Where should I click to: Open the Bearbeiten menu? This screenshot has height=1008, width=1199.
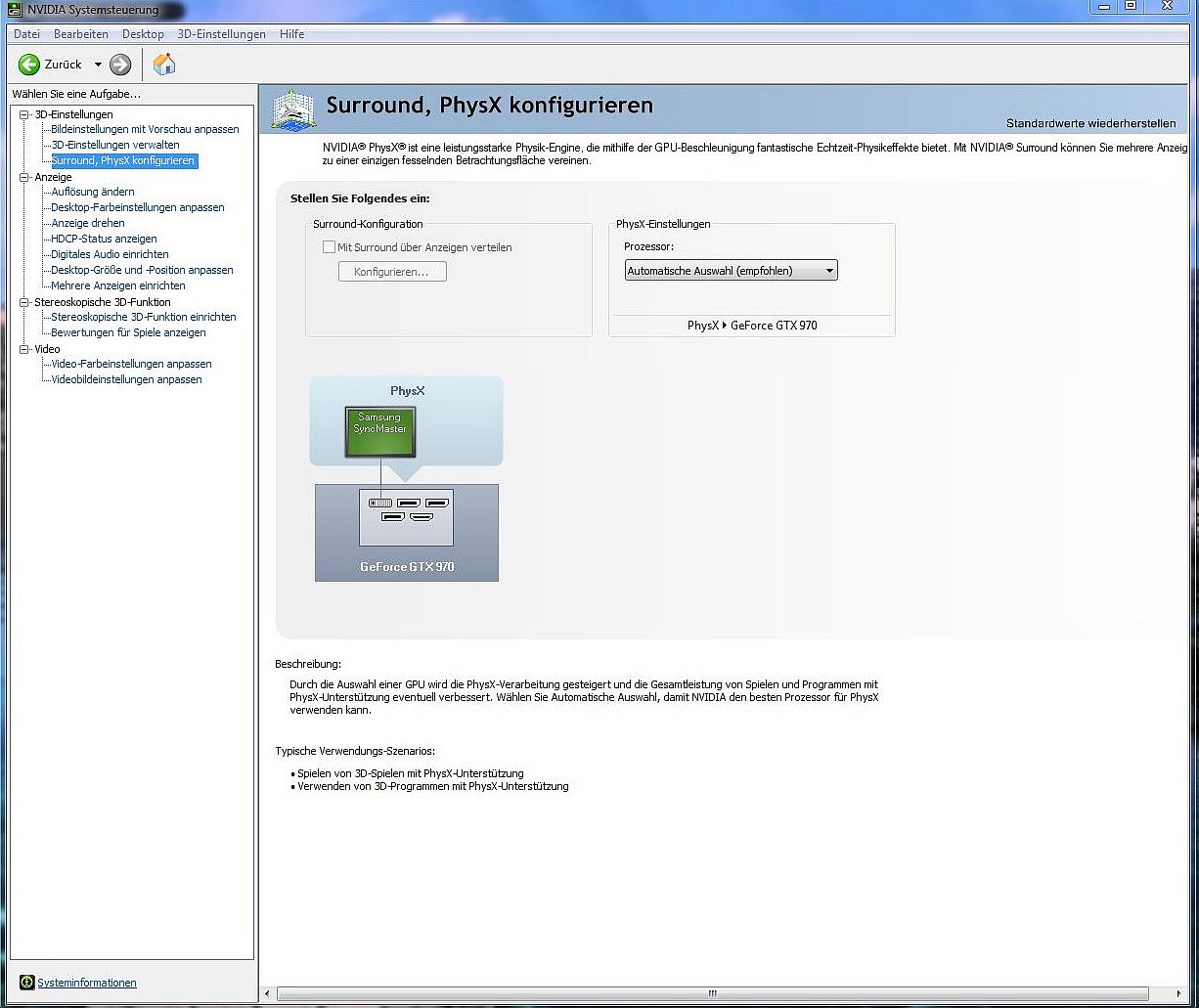coord(81,34)
